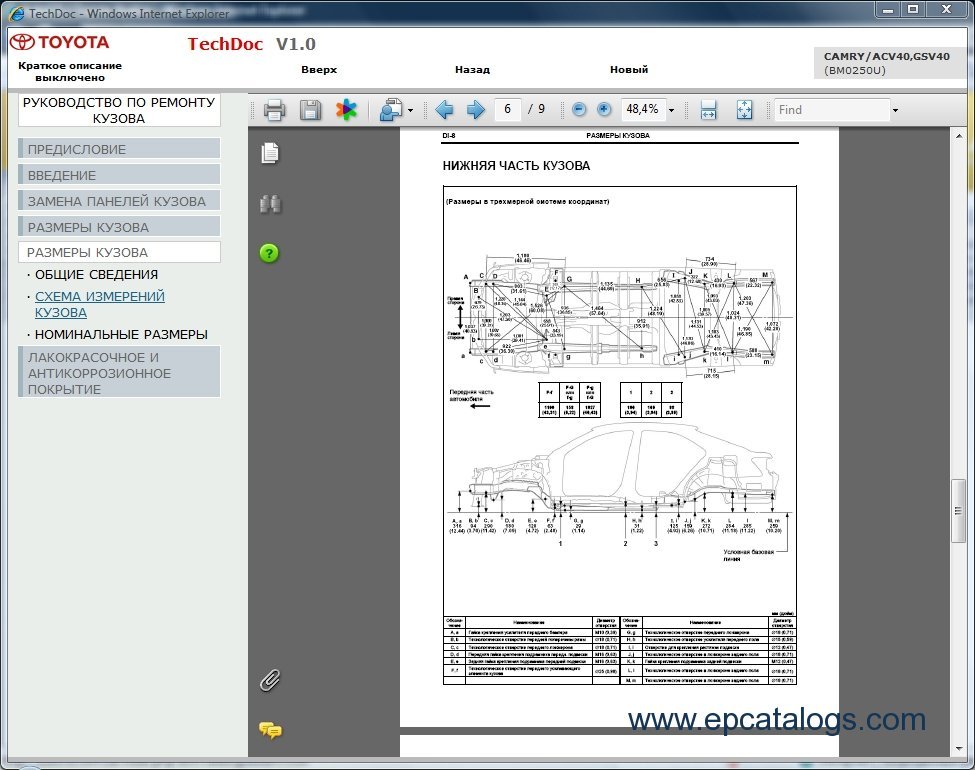Click the Toyota logo in the header
The height and width of the screenshot is (770, 975).
(60, 42)
